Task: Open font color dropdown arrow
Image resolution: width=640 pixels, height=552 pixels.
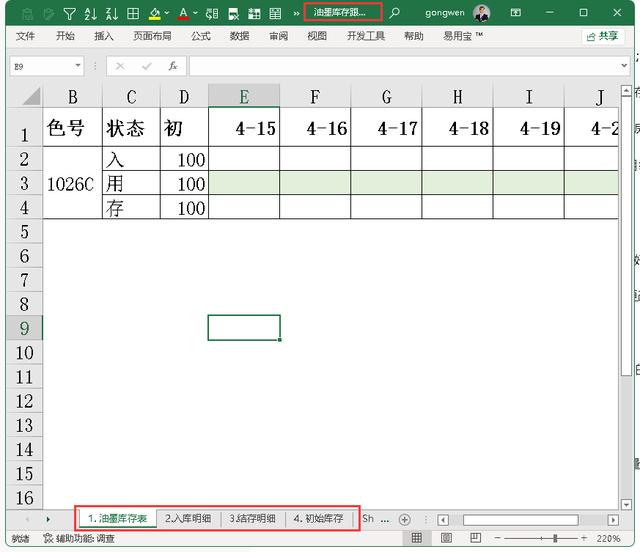Action: click(196, 13)
